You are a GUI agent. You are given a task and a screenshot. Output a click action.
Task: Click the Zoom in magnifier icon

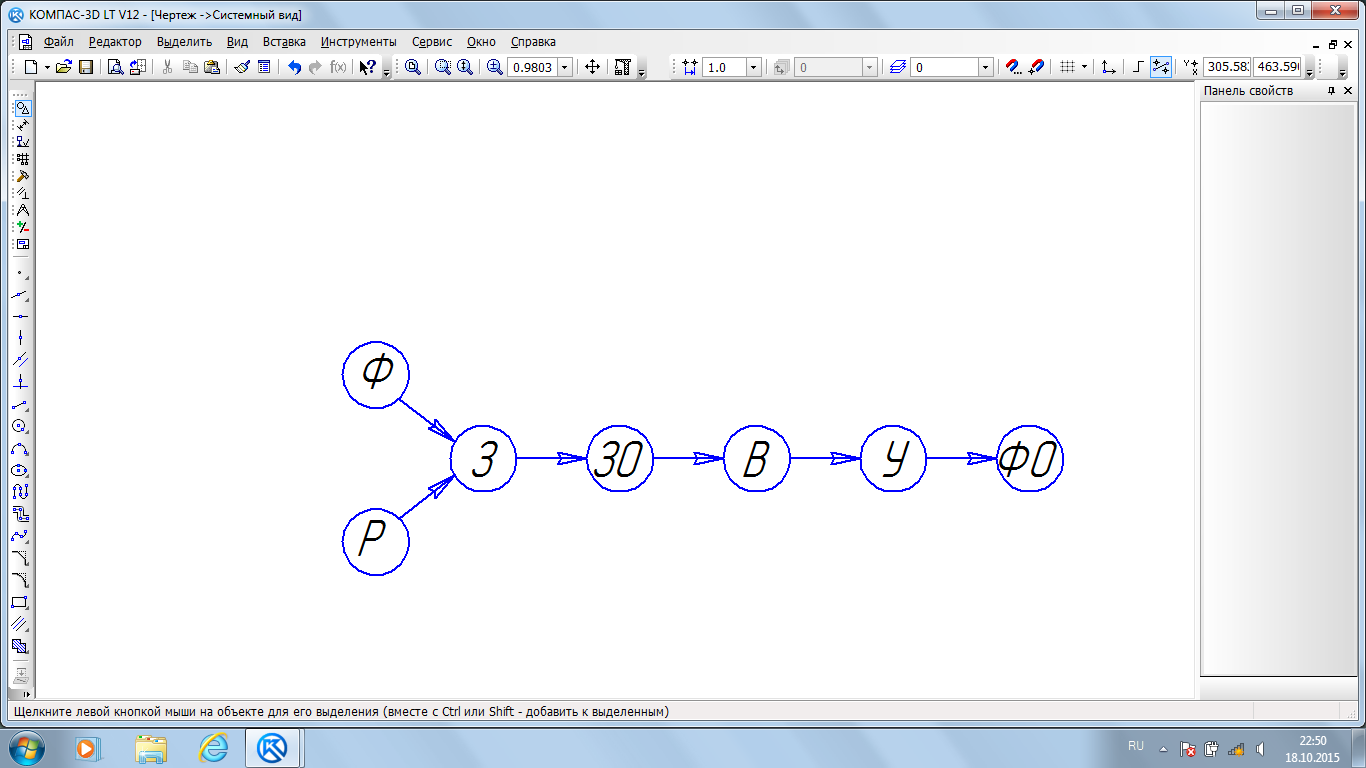(494, 67)
